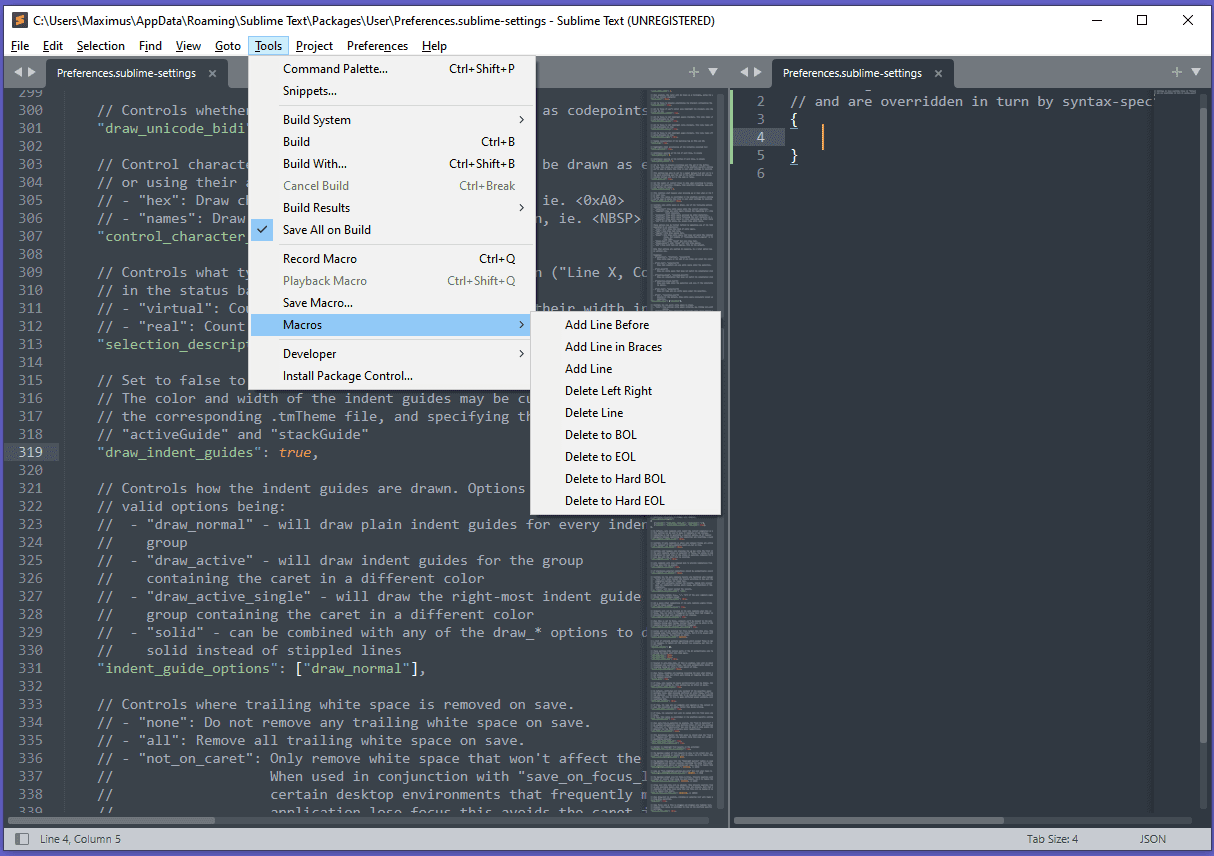Toggle the side bar icon in status bar

coord(22,839)
